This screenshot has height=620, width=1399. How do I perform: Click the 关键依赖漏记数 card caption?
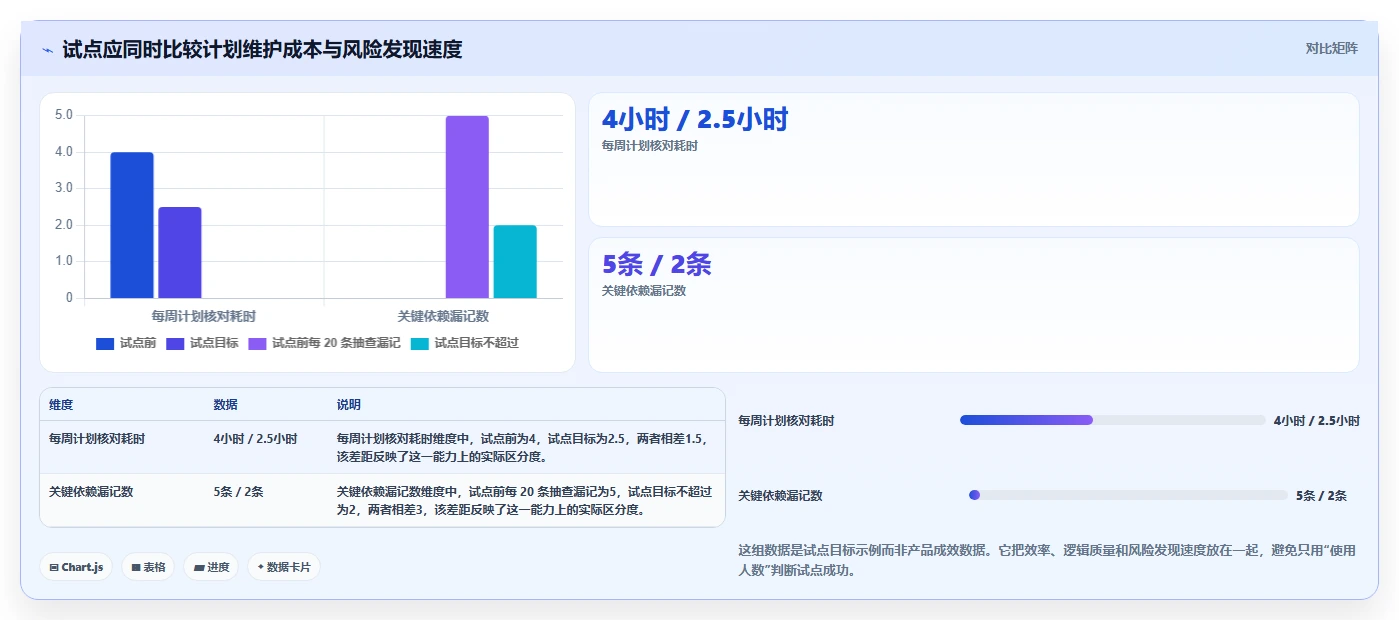[643, 291]
